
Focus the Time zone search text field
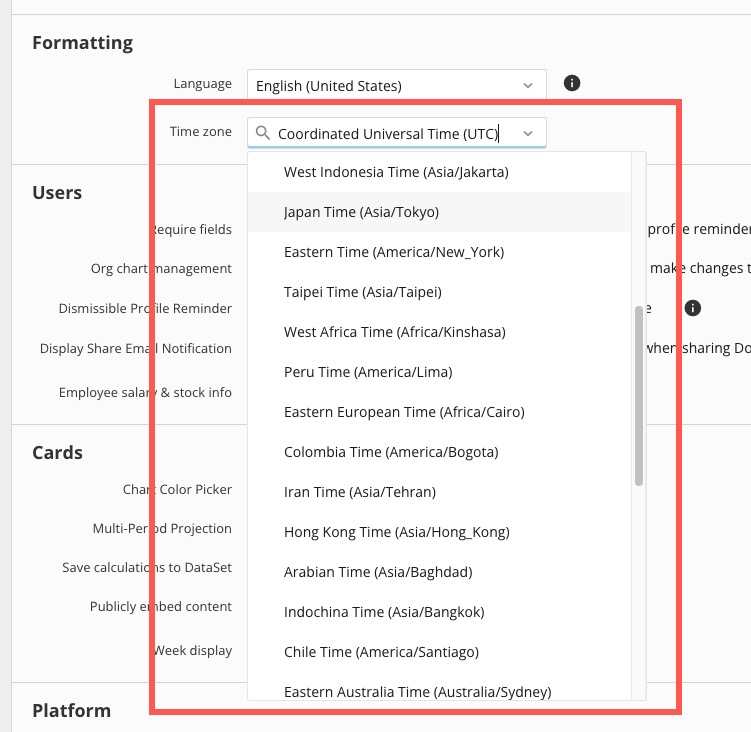(390, 134)
